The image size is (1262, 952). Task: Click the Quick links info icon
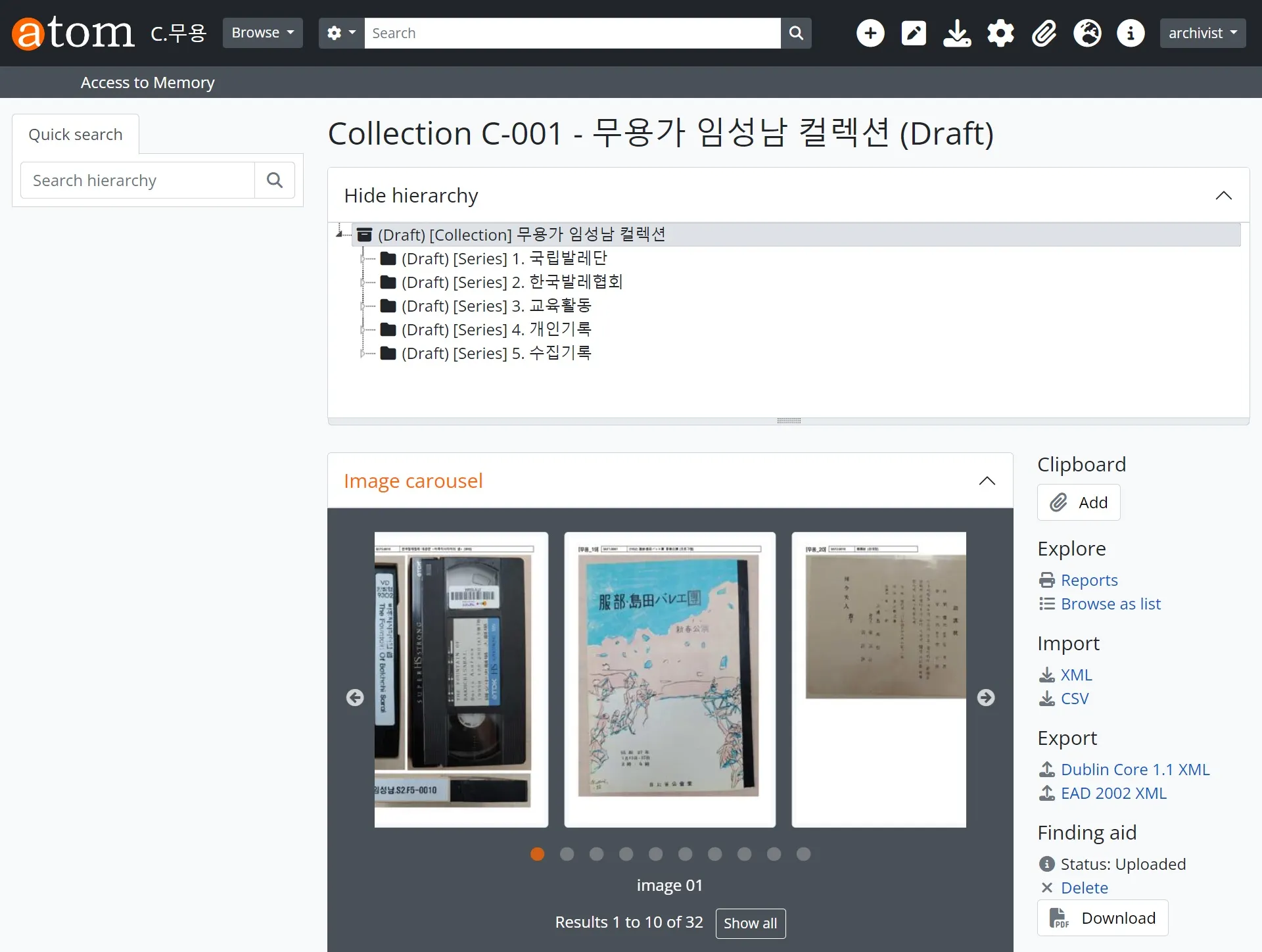click(1131, 33)
